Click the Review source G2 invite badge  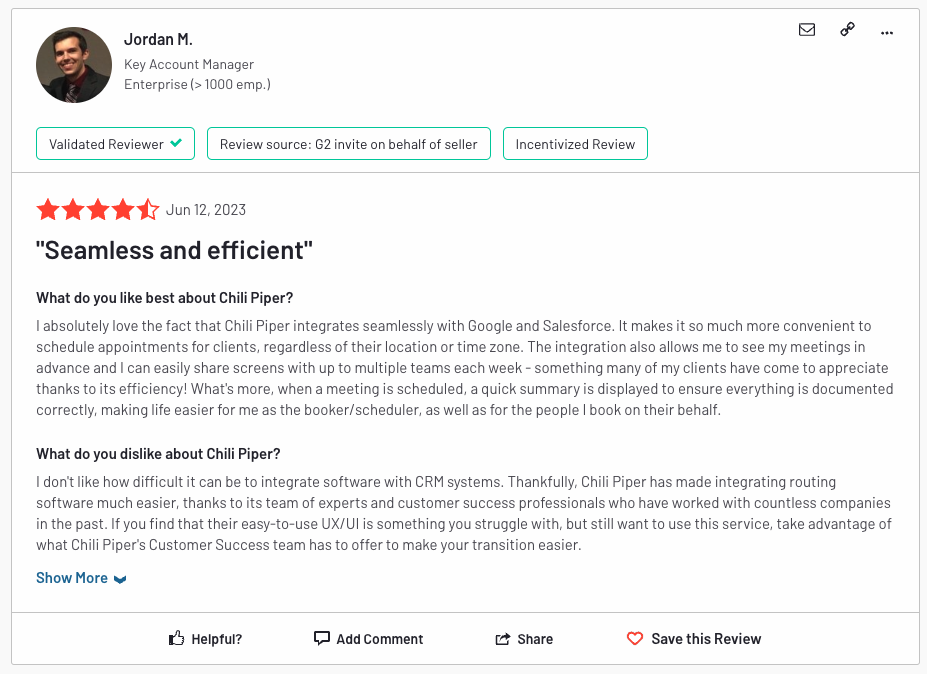click(x=348, y=144)
